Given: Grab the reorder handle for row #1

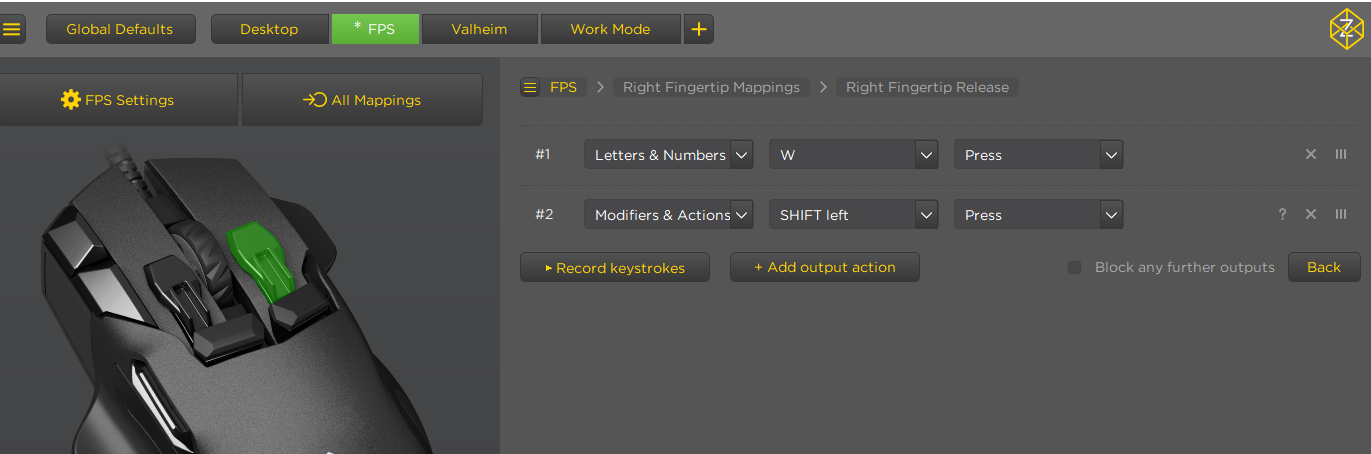Looking at the screenshot, I should 1341,155.
